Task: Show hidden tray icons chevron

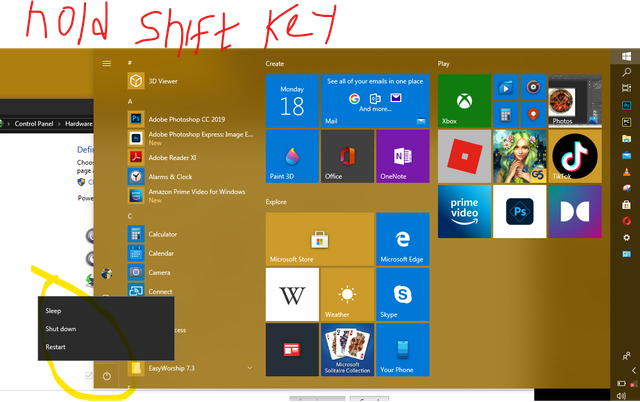Action: pos(634,371)
